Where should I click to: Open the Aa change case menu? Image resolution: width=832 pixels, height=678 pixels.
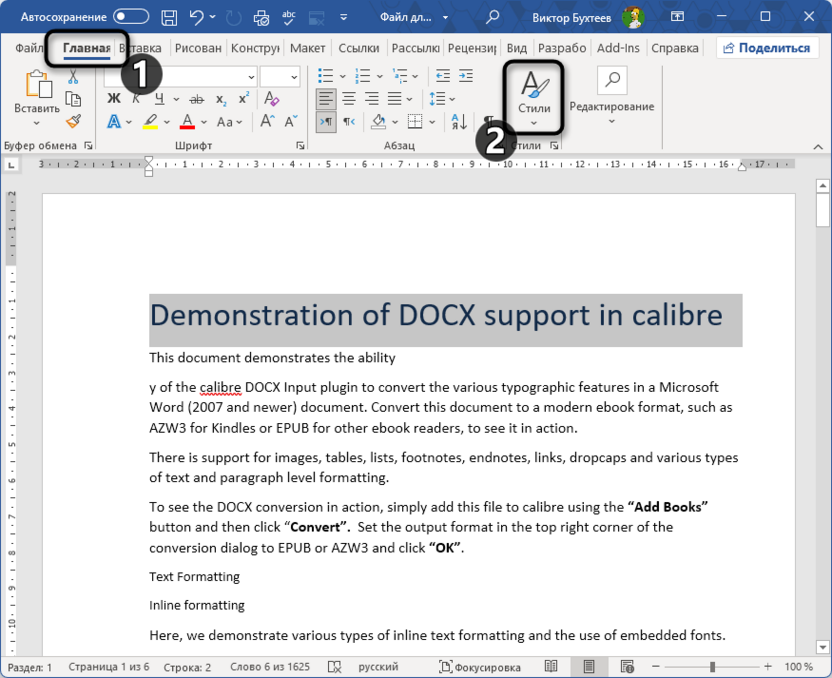[229, 122]
